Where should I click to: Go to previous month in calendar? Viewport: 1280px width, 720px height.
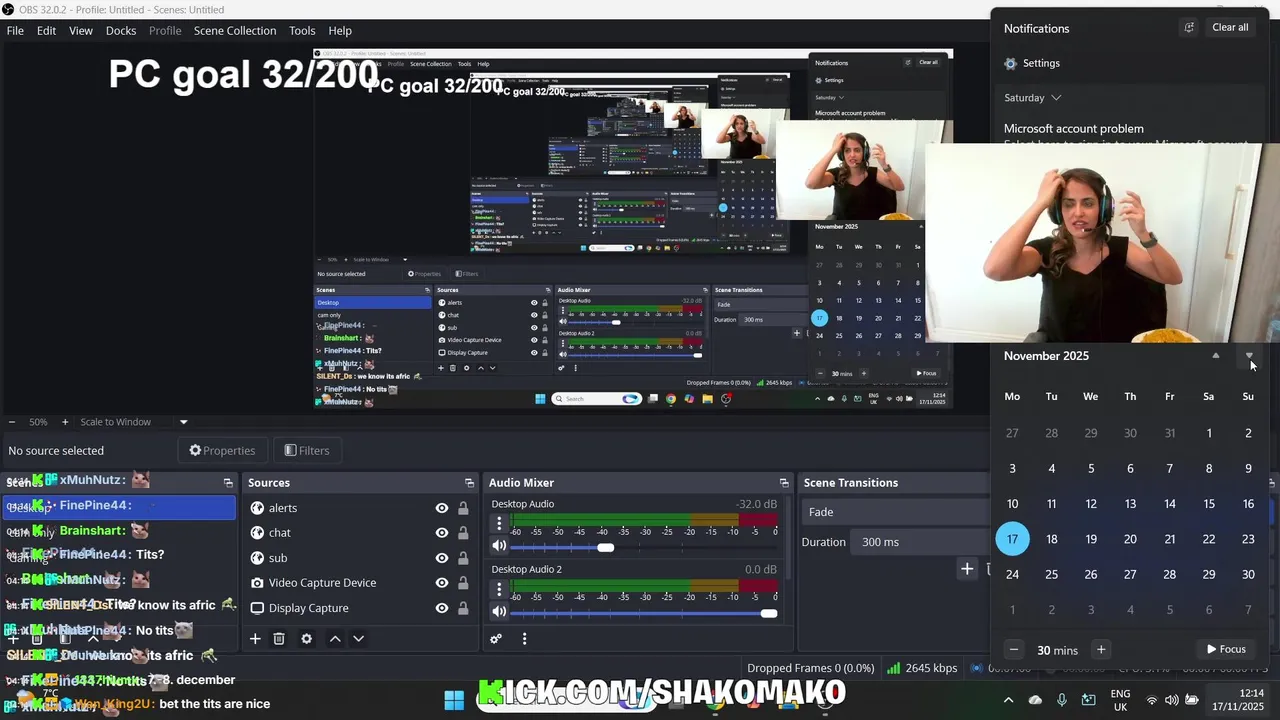[1216, 356]
